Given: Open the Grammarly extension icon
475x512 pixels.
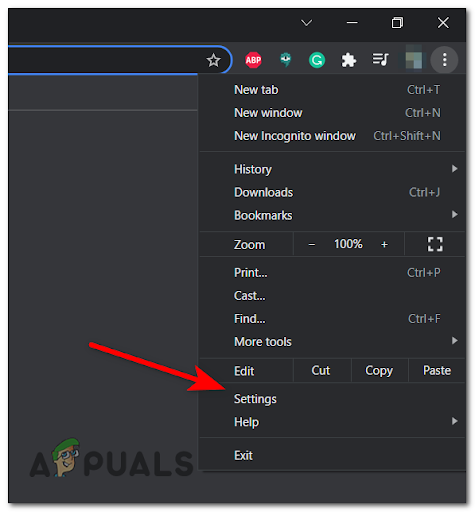Looking at the screenshot, I should click(317, 60).
